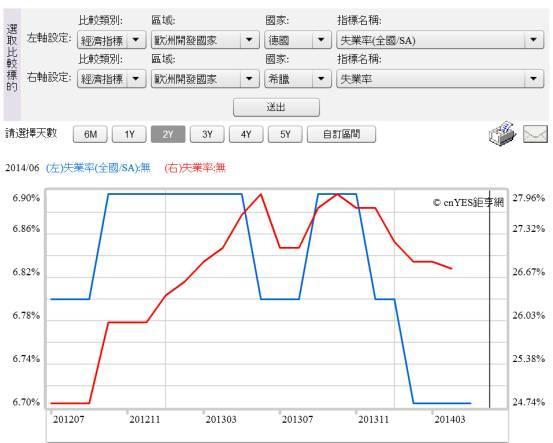
Task: Select the 4Y time range
Action: [246, 134]
